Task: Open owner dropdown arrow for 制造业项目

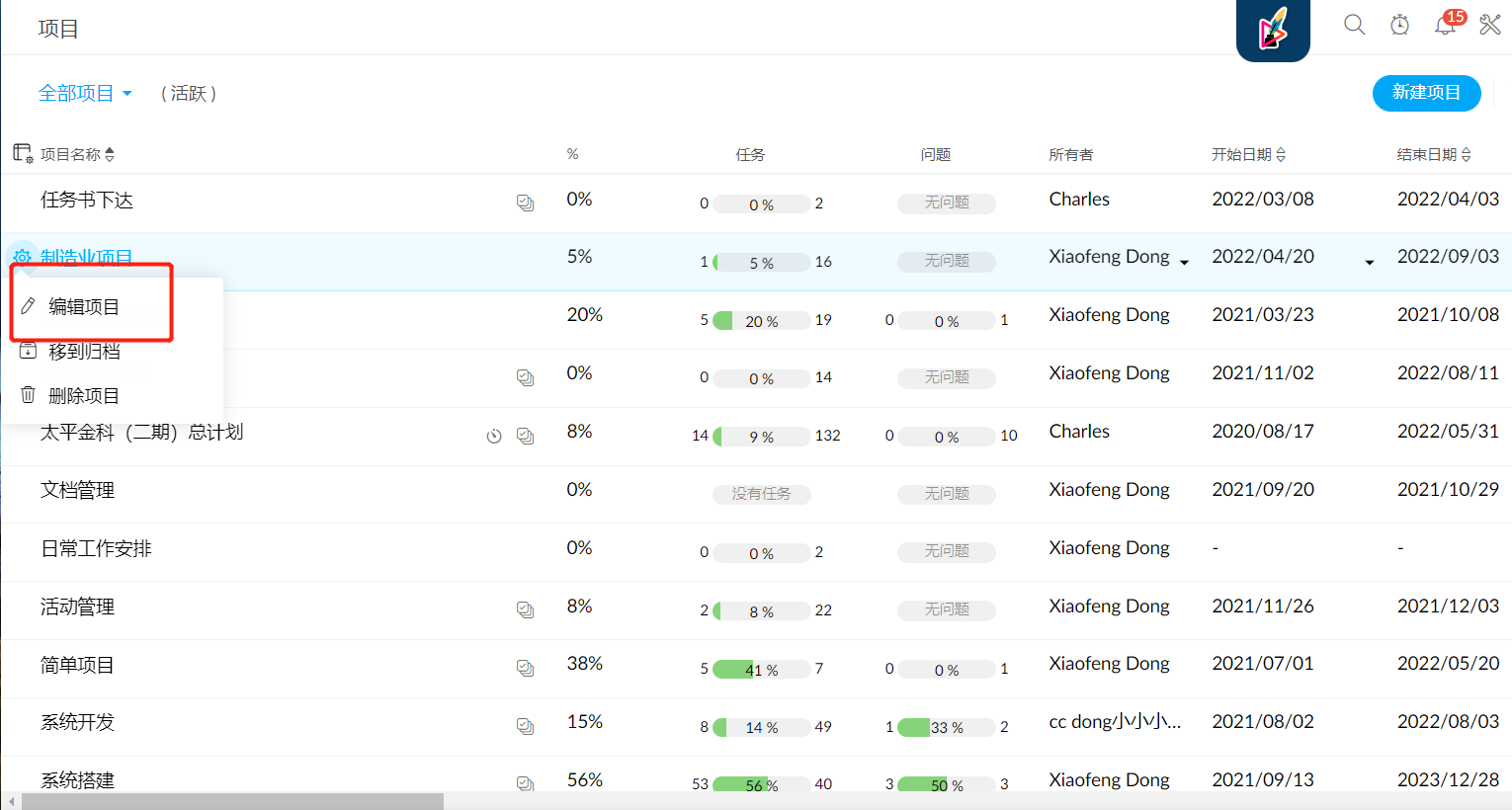Action: tap(1184, 262)
